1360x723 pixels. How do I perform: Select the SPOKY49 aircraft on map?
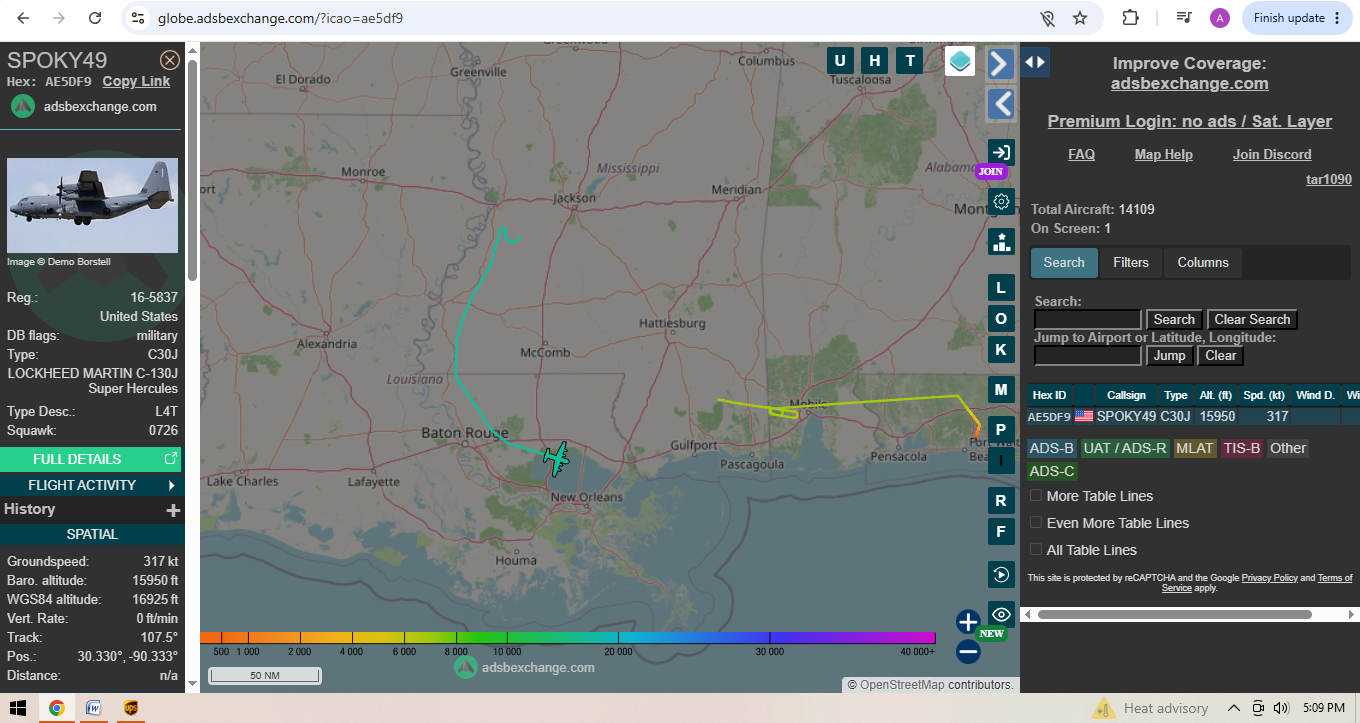(x=557, y=458)
